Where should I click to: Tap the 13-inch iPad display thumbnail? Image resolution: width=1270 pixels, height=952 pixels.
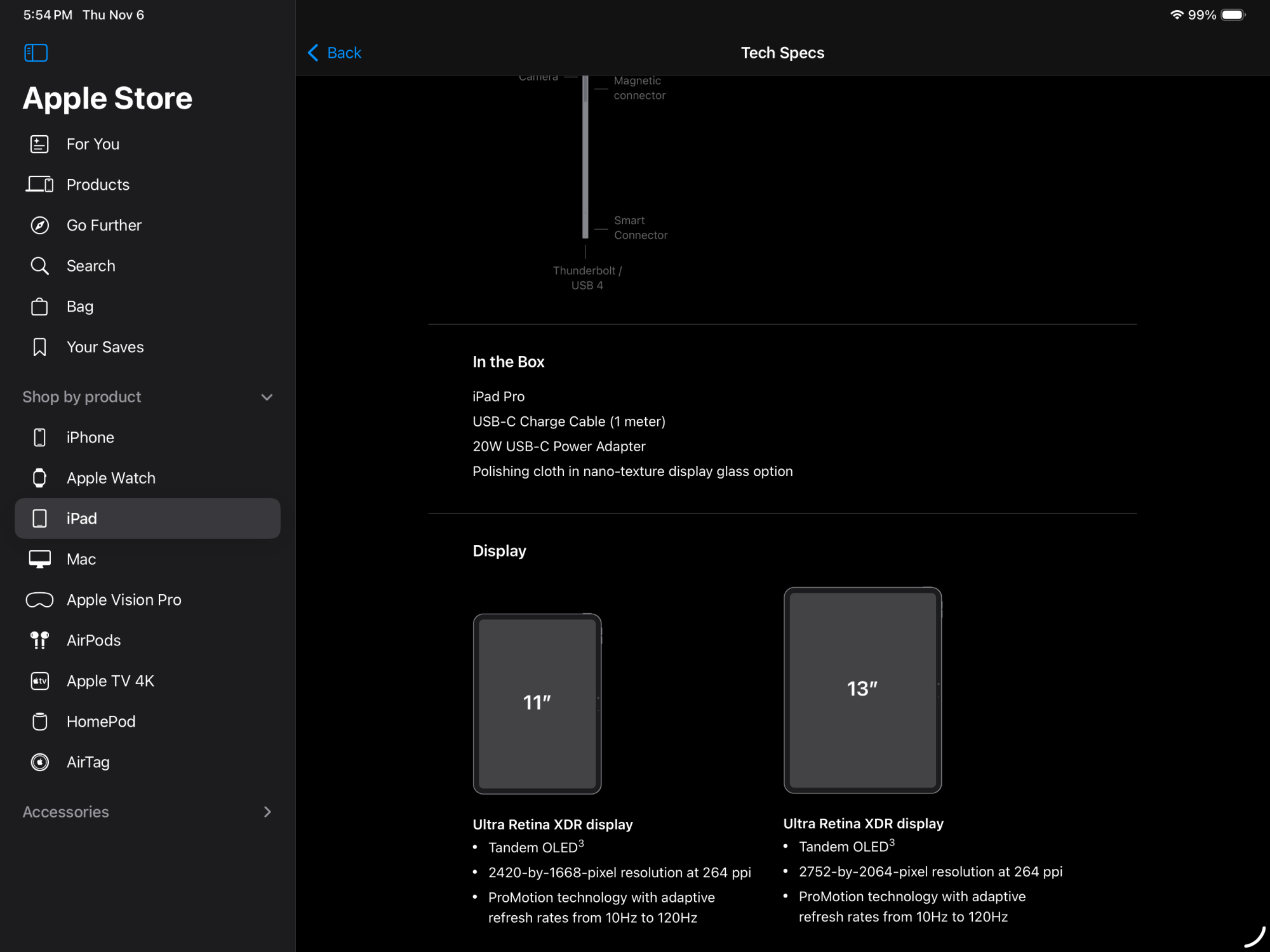click(862, 690)
